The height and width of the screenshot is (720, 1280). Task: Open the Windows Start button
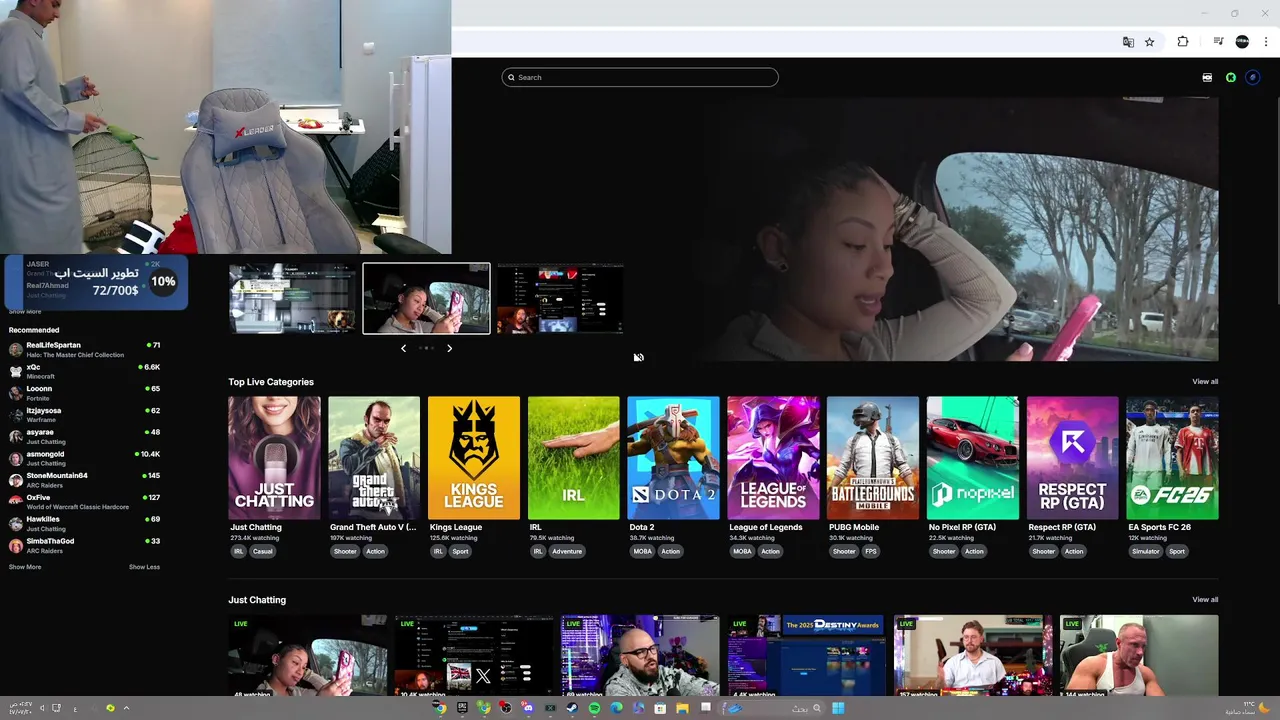pos(838,708)
